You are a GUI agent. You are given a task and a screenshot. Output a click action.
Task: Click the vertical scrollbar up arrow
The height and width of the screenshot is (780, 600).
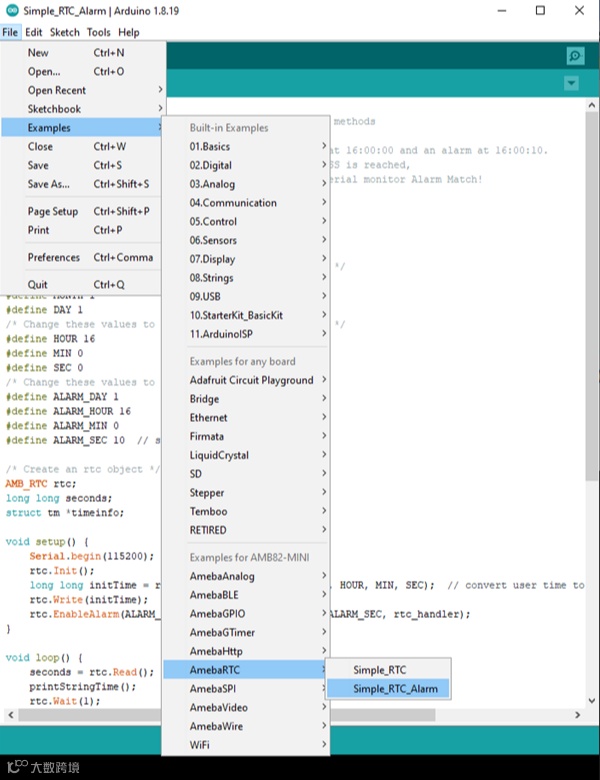[592, 105]
